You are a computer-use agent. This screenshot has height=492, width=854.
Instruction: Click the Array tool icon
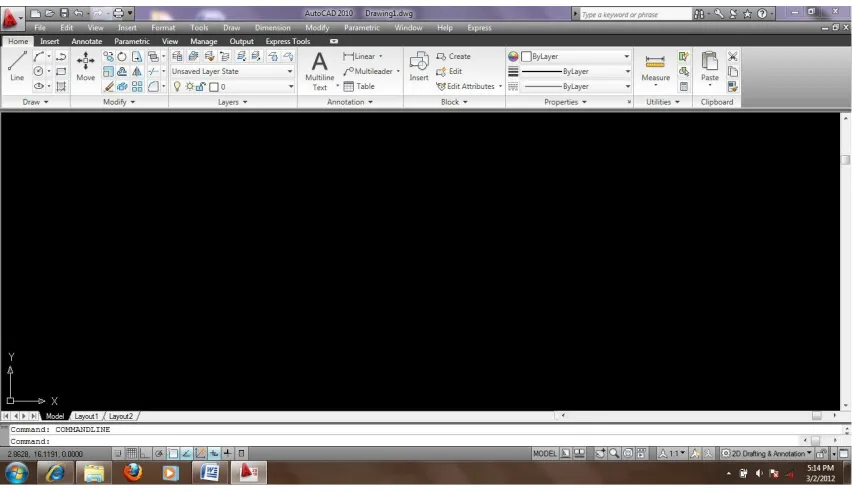pos(137,87)
